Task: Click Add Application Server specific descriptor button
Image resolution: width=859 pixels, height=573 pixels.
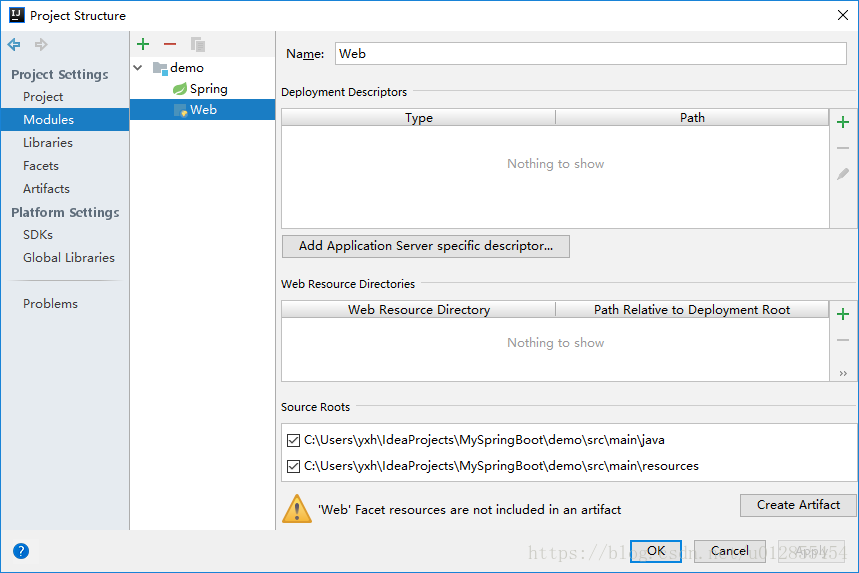Action: (426, 246)
